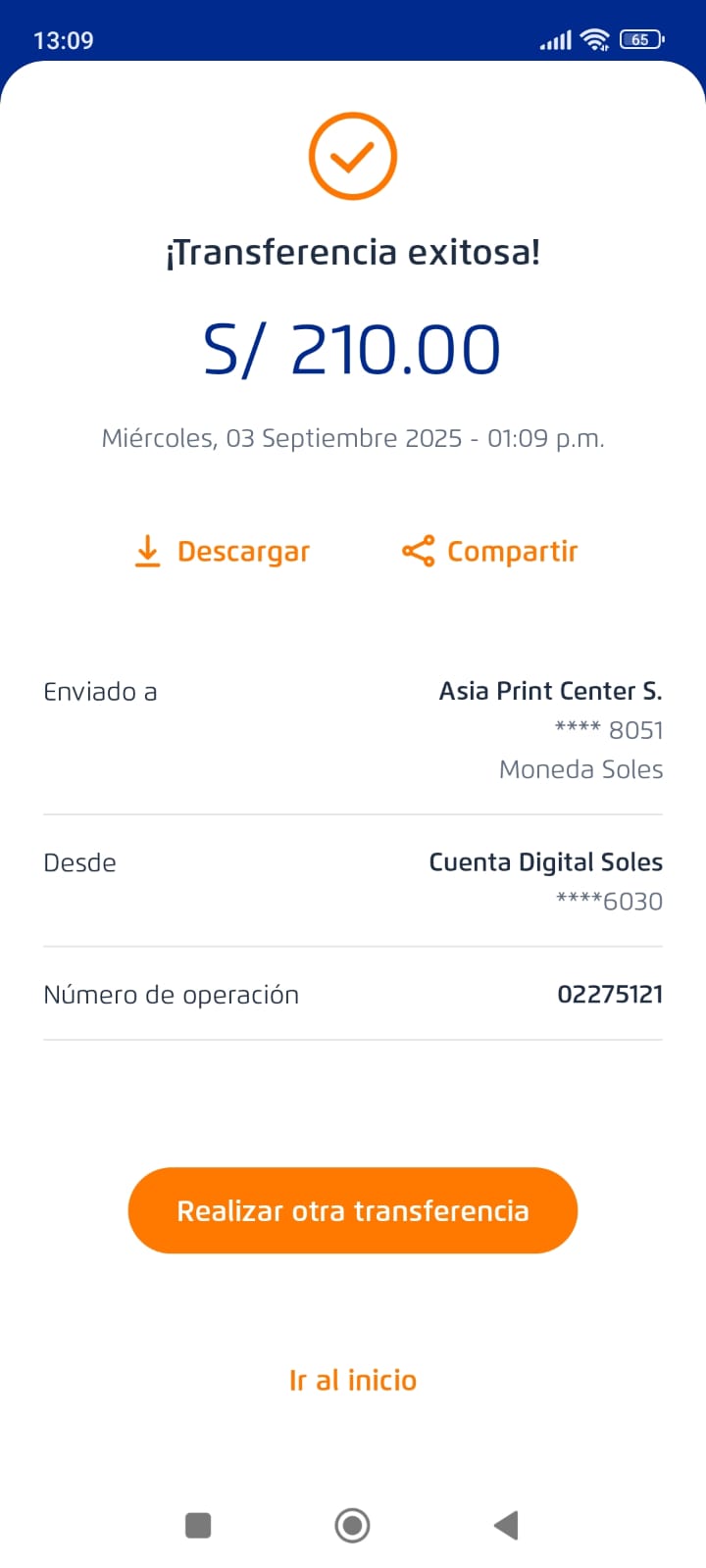706x1568 pixels.
Task: Tap the transfer date and time text
Action: pyautogui.click(x=353, y=438)
